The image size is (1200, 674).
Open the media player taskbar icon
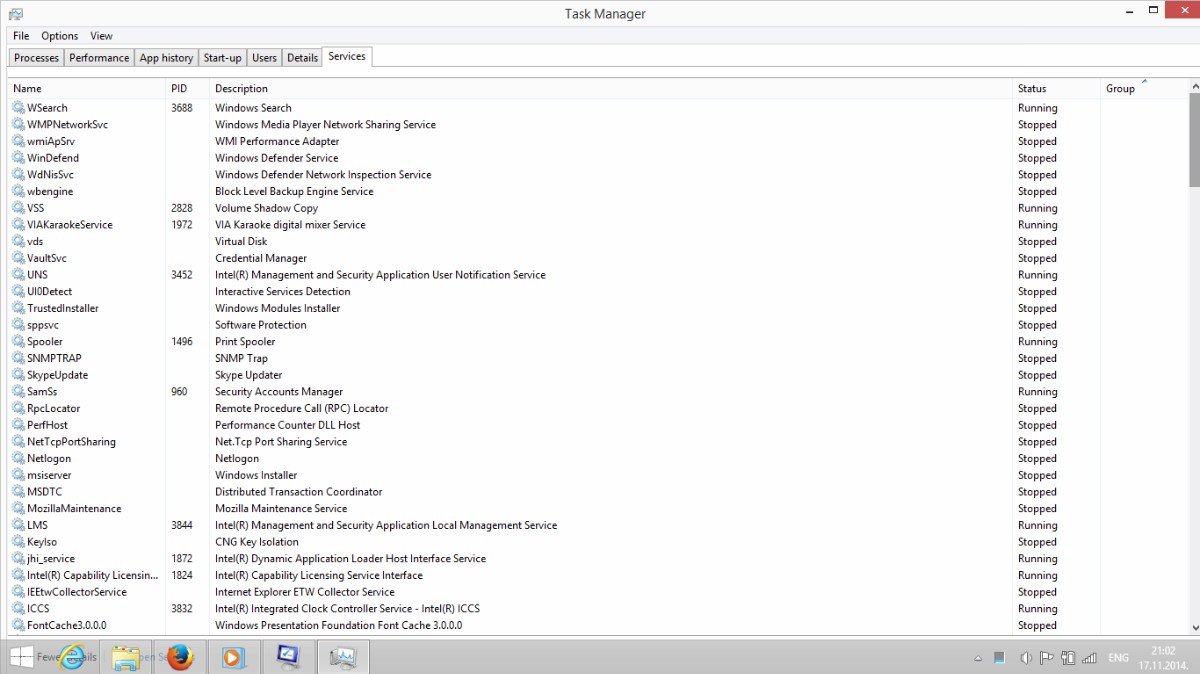click(x=233, y=657)
